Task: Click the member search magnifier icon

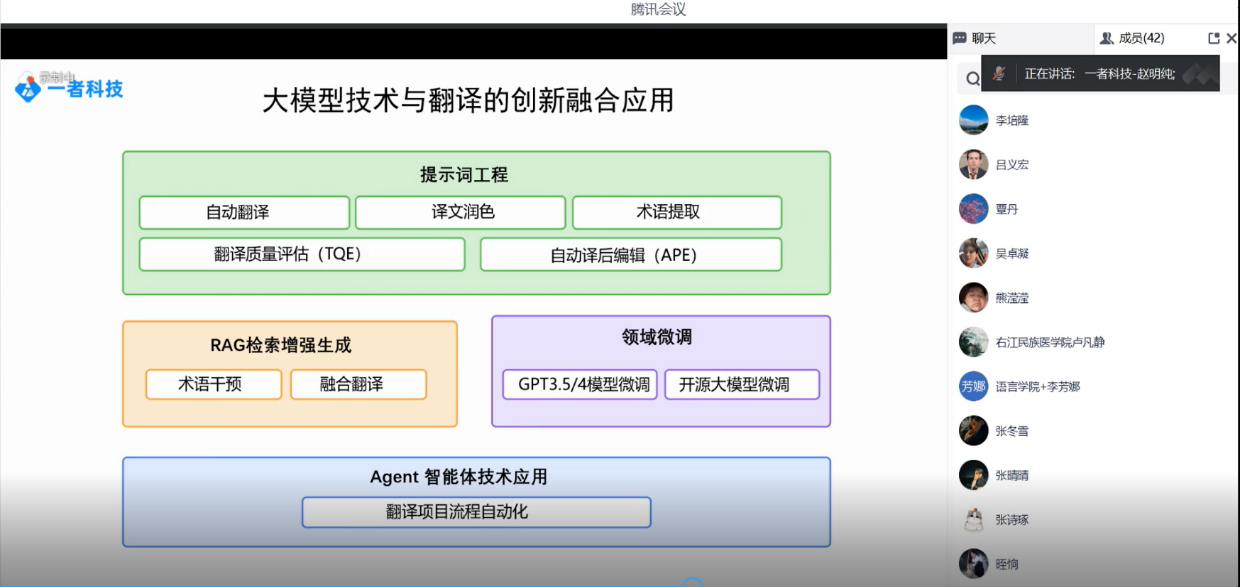Action: [972, 79]
